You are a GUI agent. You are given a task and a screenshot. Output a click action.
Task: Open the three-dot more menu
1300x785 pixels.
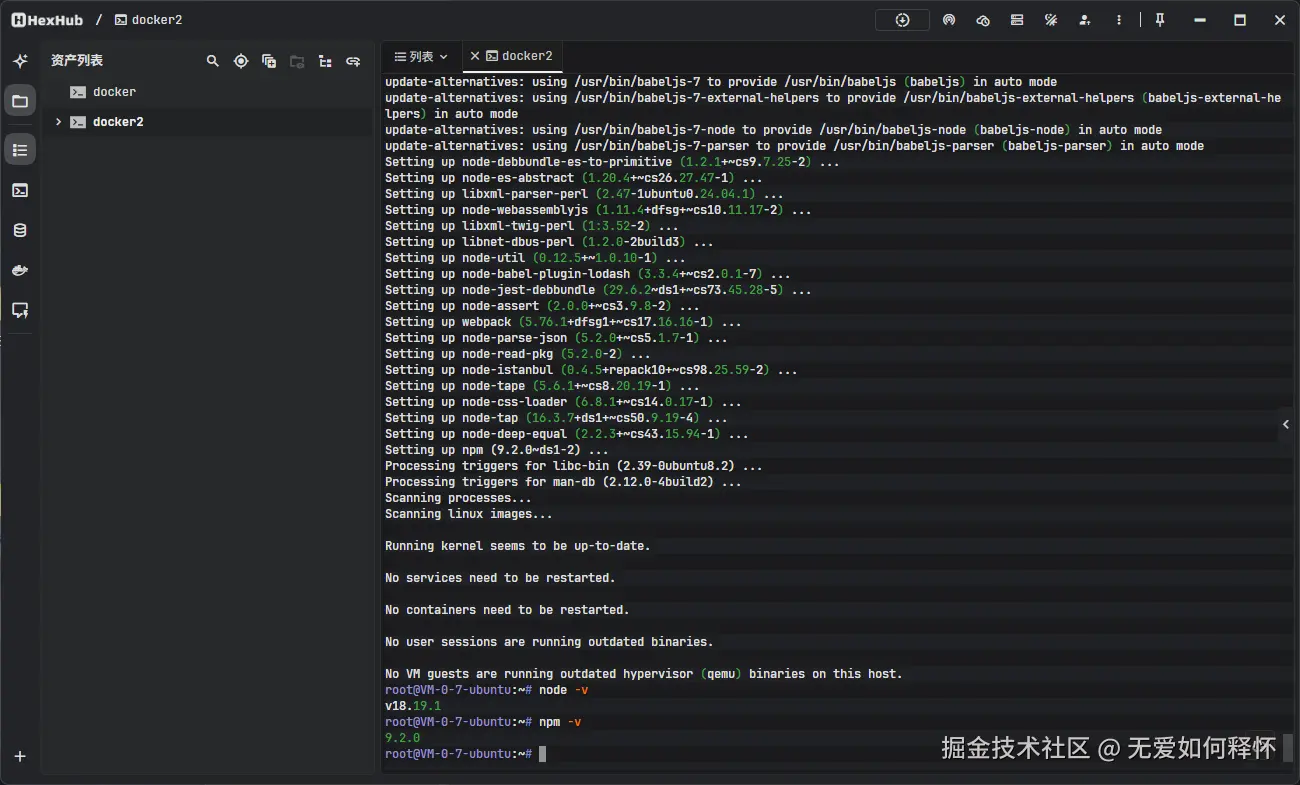(x=1119, y=20)
